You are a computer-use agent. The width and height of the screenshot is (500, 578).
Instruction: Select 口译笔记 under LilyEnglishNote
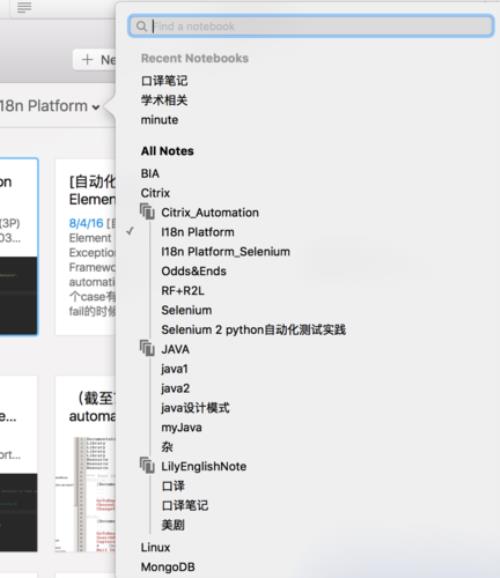coord(185,506)
